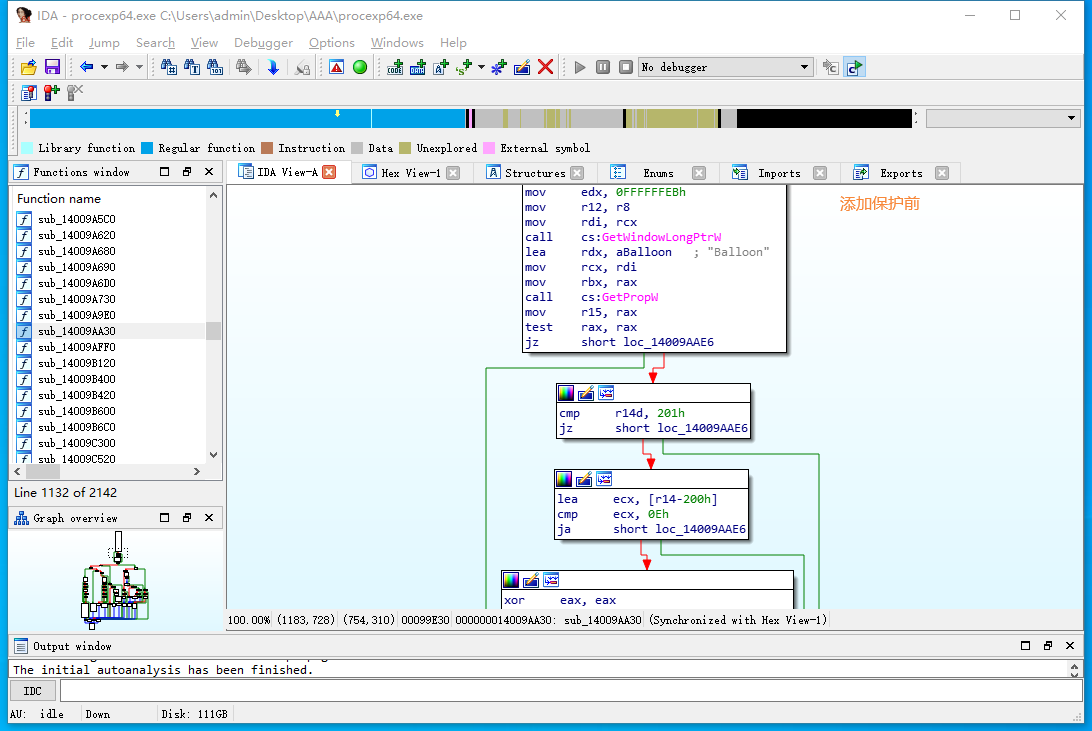Open a file with the folder icon
The width and height of the screenshot is (1092, 731).
click(29, 68)
